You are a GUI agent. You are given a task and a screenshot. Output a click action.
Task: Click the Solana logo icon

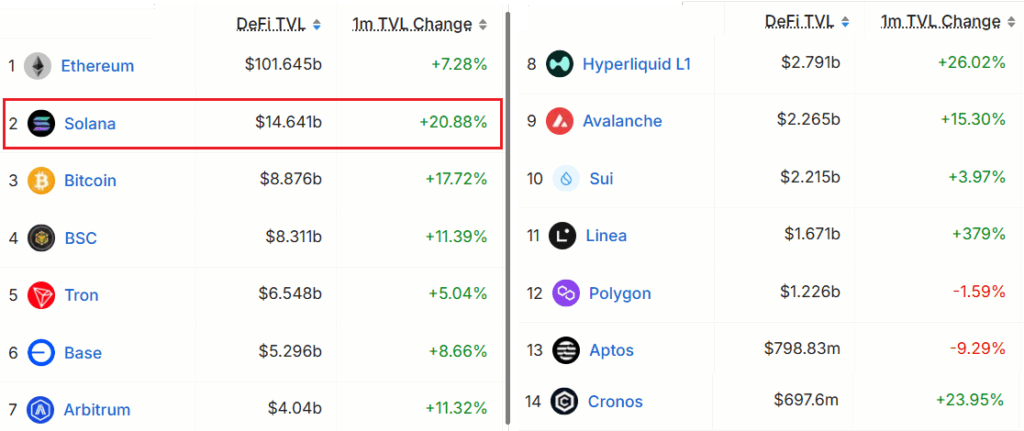[x=41, y=124]
